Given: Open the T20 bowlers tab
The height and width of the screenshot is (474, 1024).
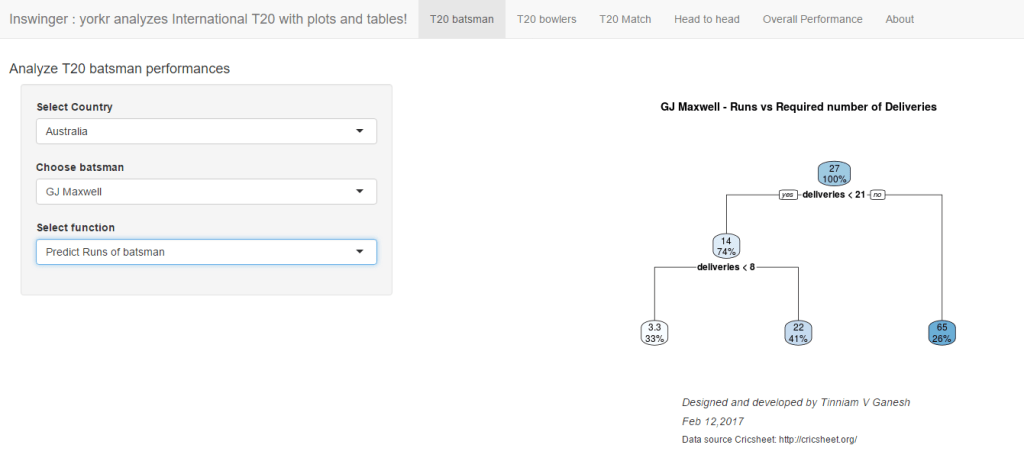Looking at the screenshot, I should click(546, 19).
